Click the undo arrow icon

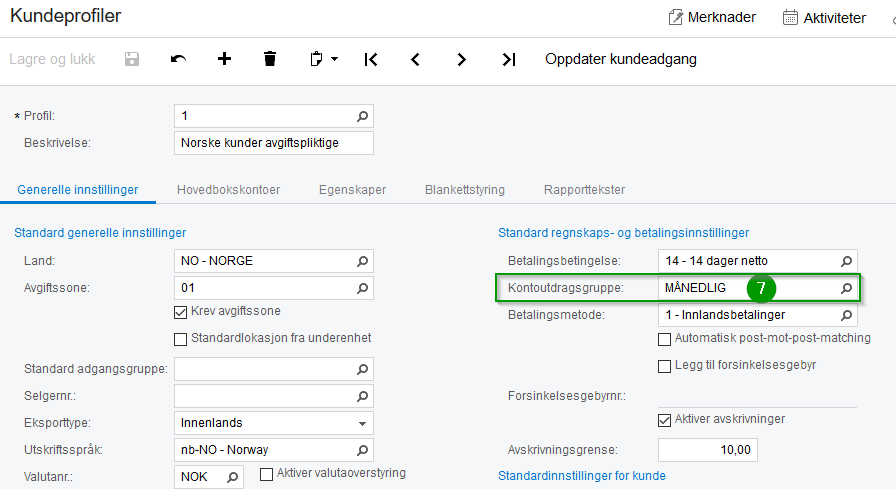click(x=178, y=59)
